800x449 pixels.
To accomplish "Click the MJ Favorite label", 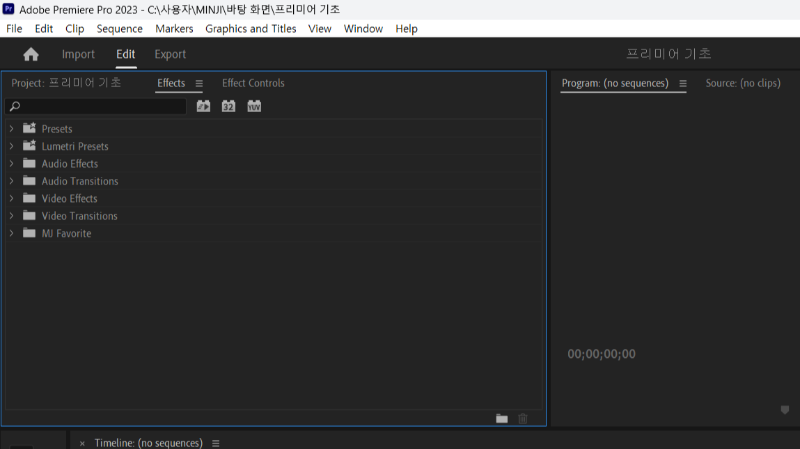I will (66, 233).
